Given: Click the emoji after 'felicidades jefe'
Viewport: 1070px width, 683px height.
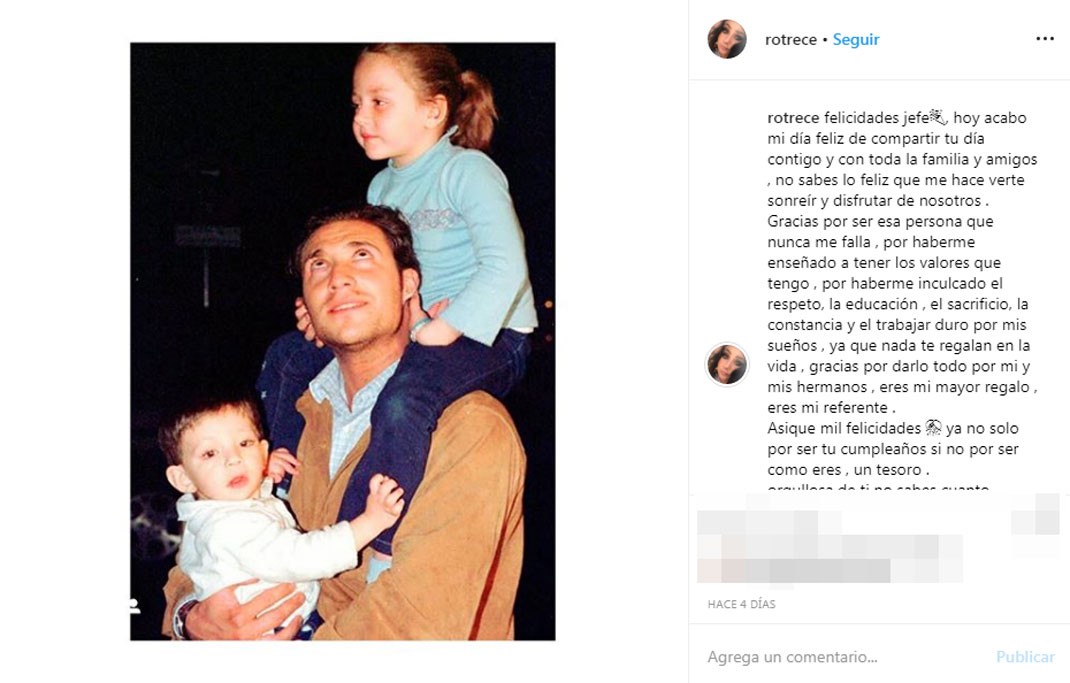Looking at the screenshot, I should tap(938, 117).
